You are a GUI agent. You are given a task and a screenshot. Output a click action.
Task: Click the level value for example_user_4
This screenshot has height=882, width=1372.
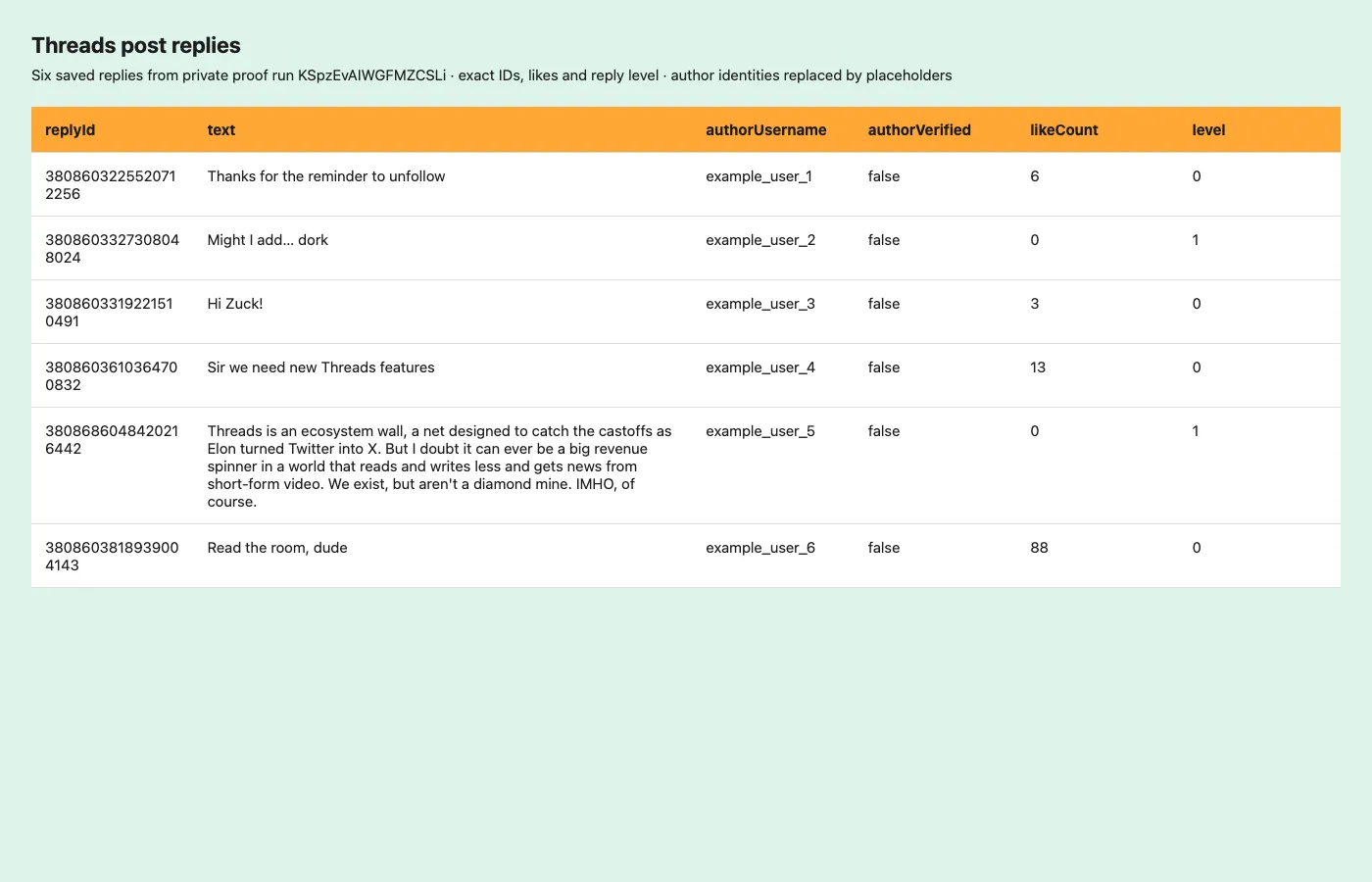click(1197, 367)
